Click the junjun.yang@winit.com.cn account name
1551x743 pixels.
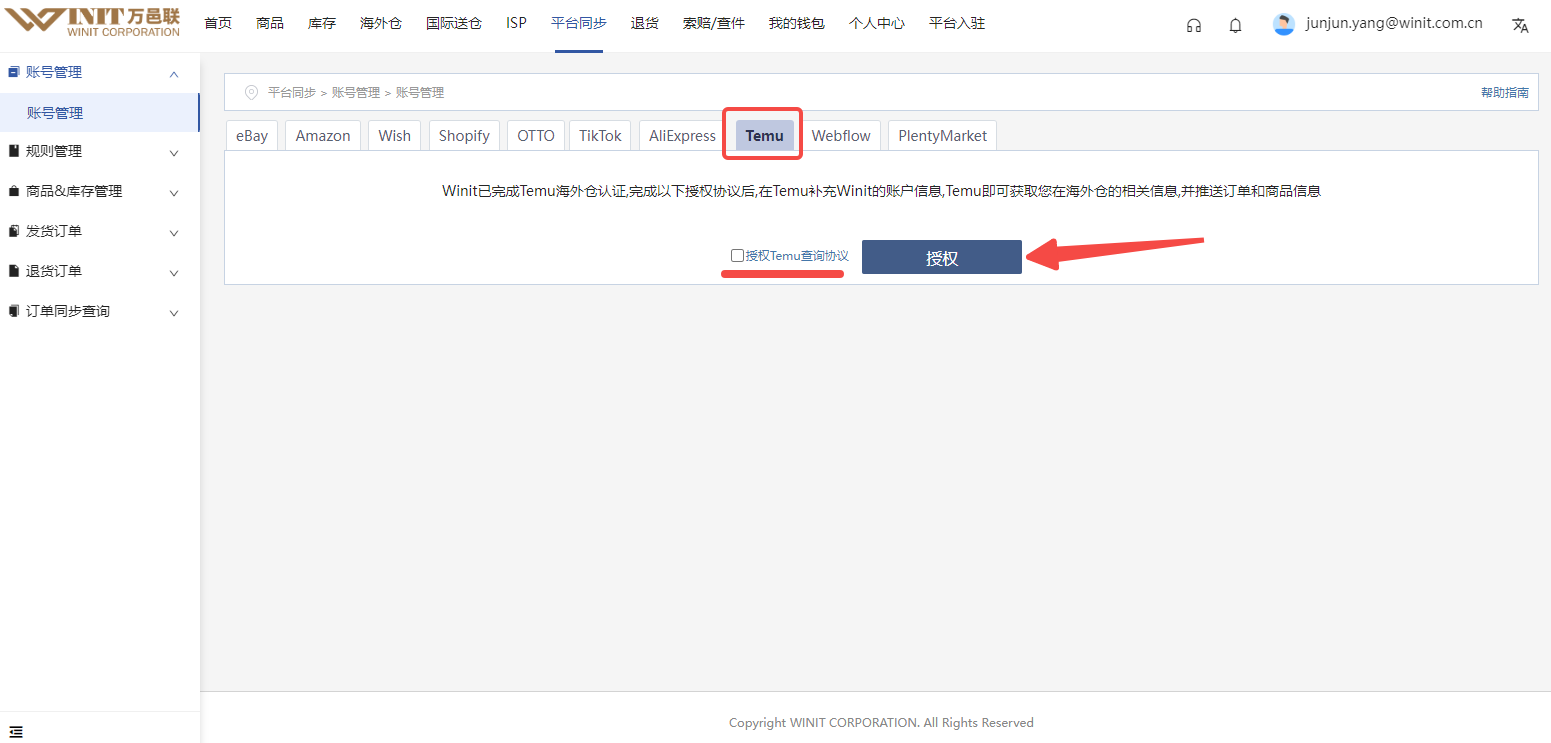(1394, 23)
